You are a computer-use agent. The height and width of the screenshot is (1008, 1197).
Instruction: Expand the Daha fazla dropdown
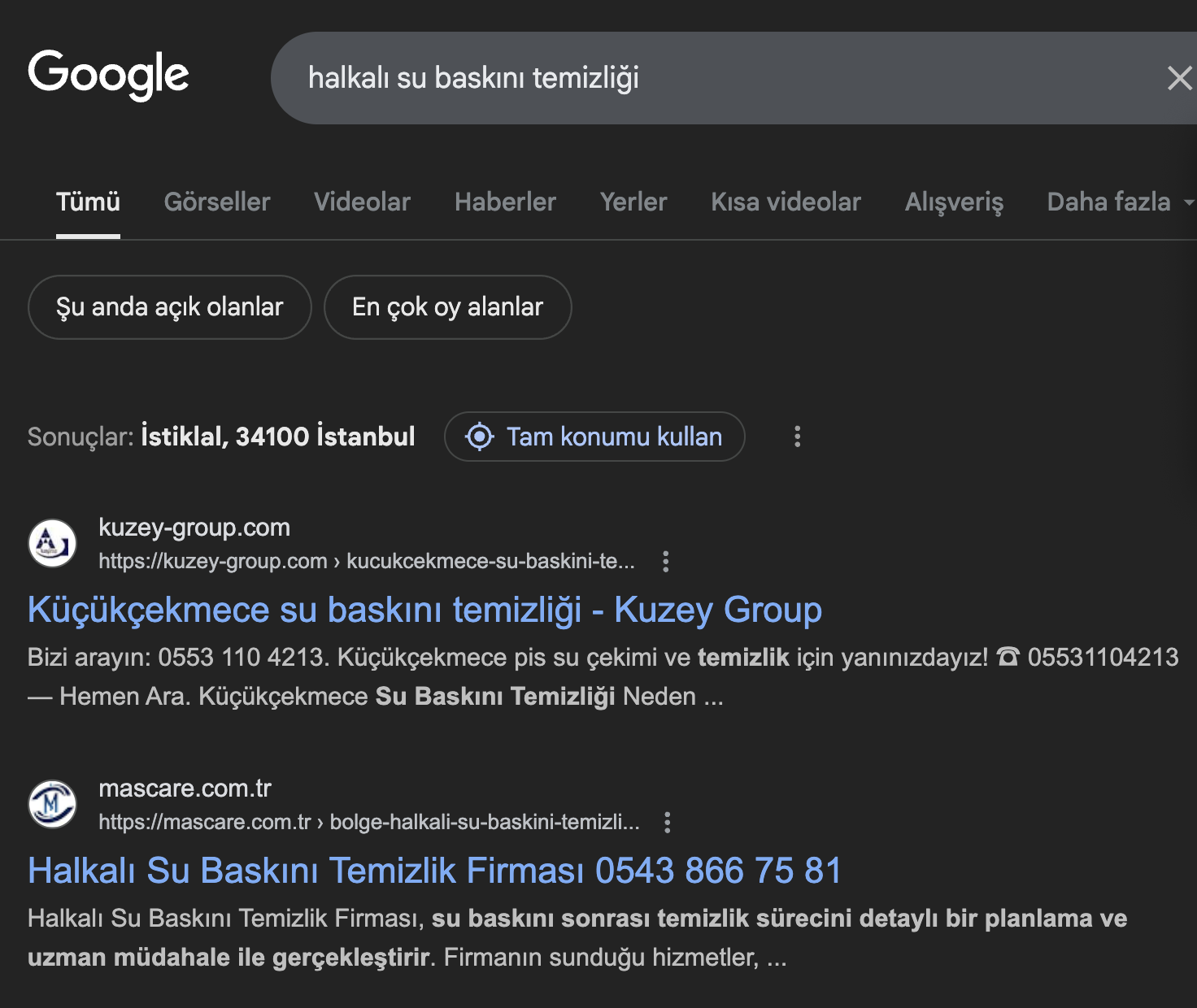(x=1121, y=202)
